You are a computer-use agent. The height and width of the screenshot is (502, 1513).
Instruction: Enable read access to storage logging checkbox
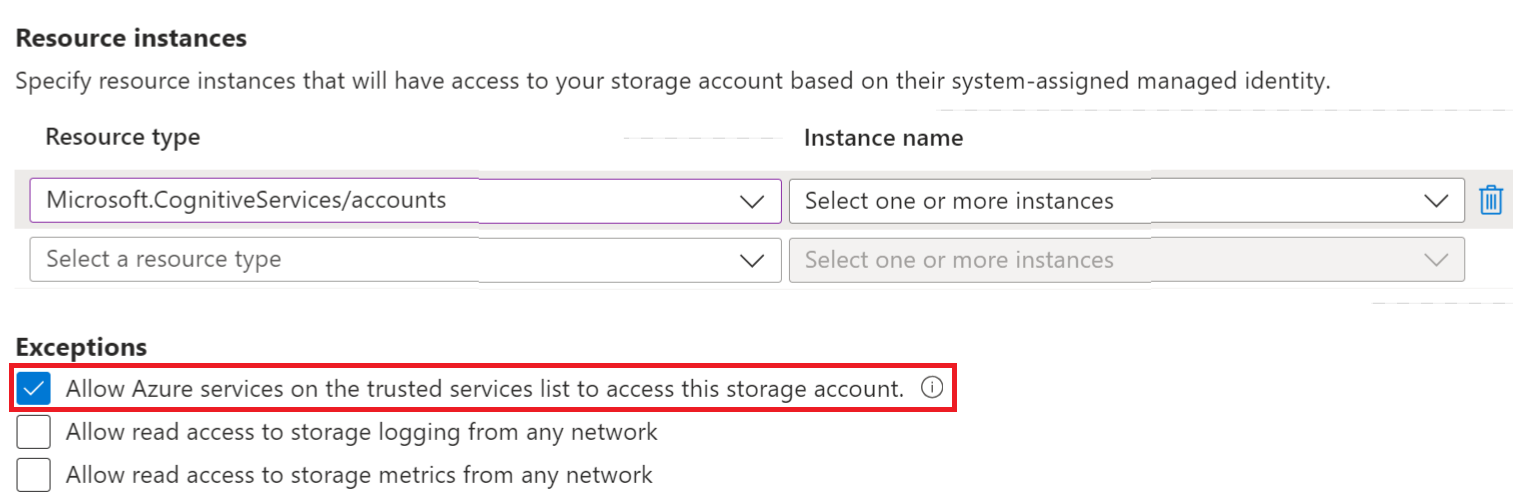[x=34, y=432]
